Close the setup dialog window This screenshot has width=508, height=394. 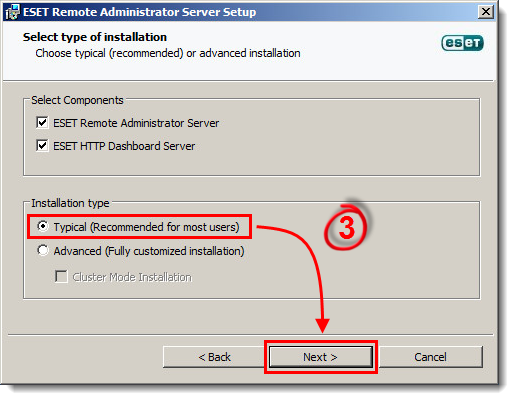click(486, 12)
